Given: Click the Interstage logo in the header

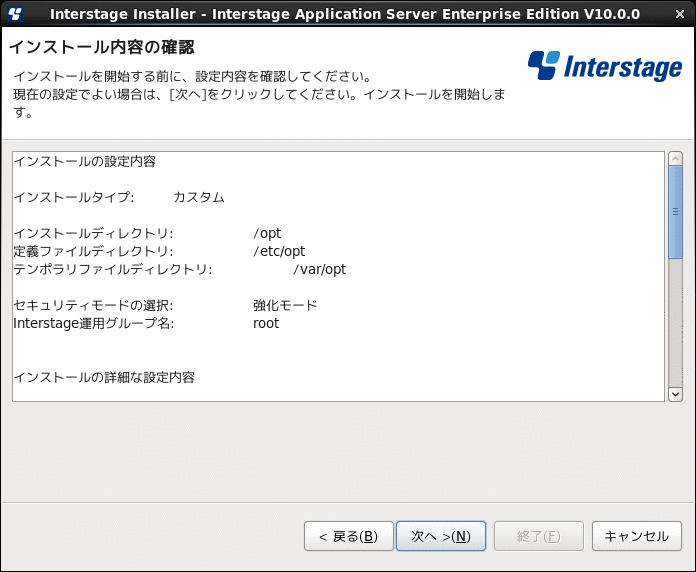Looking at the screenshot, I should (x=605, y=67).
